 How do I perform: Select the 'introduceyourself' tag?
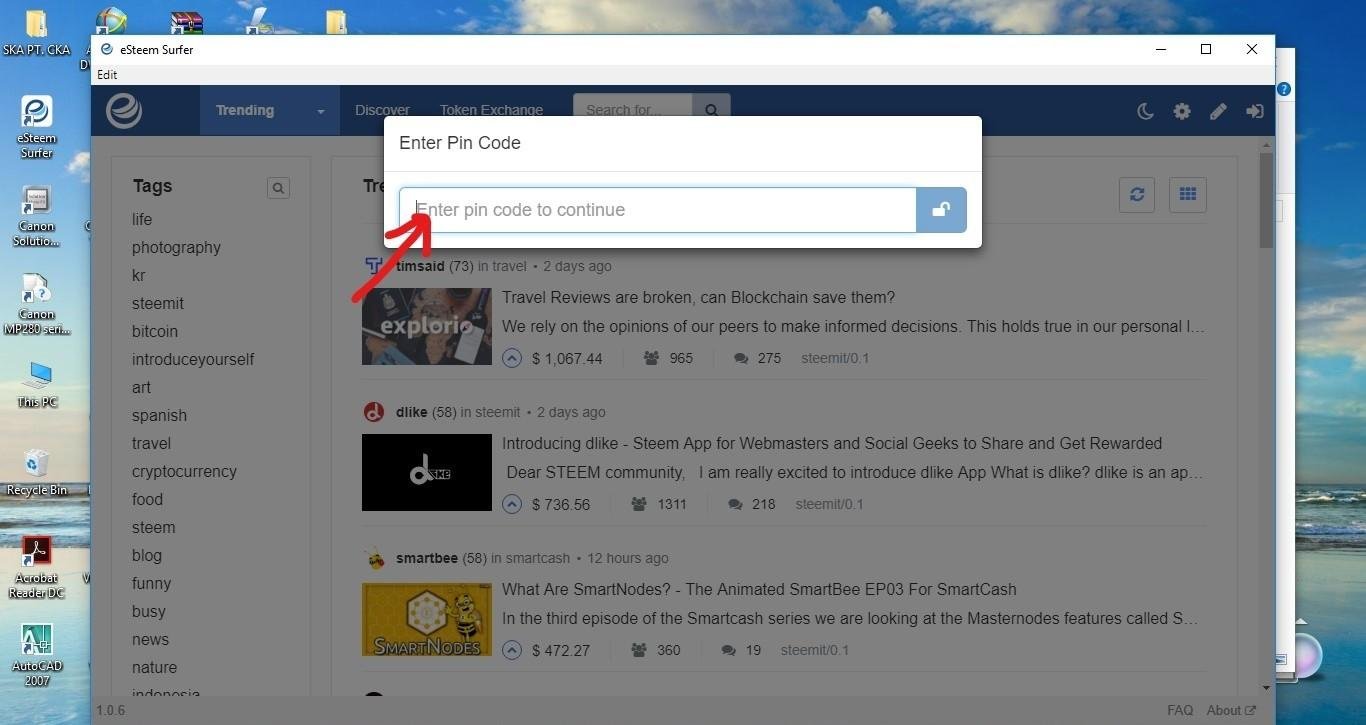(x=193, y=359)
